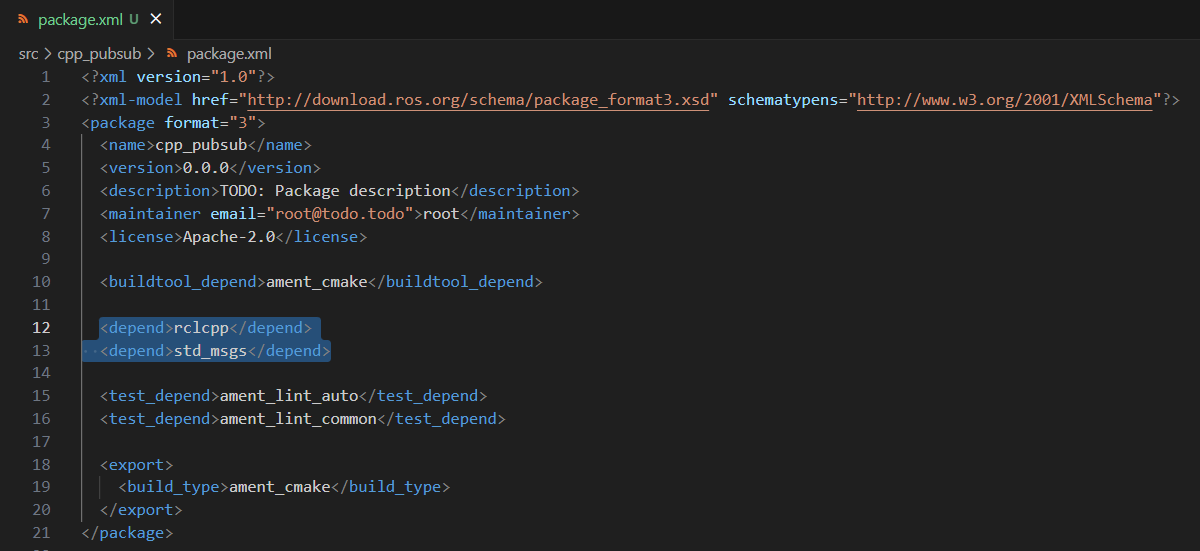Click the RSS-style file icon in package.xml tab
This screenshot has height=551, width=1200.
tap(22, 19)
